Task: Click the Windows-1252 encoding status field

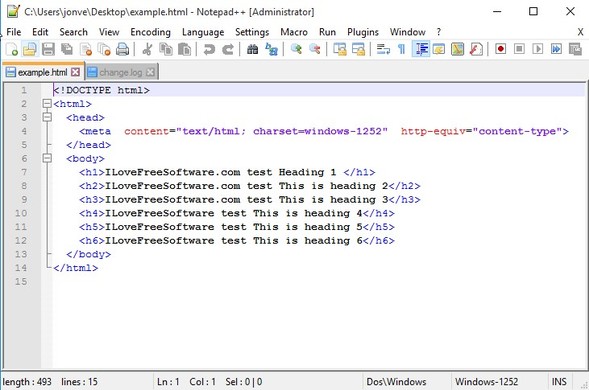Action: 486,382
